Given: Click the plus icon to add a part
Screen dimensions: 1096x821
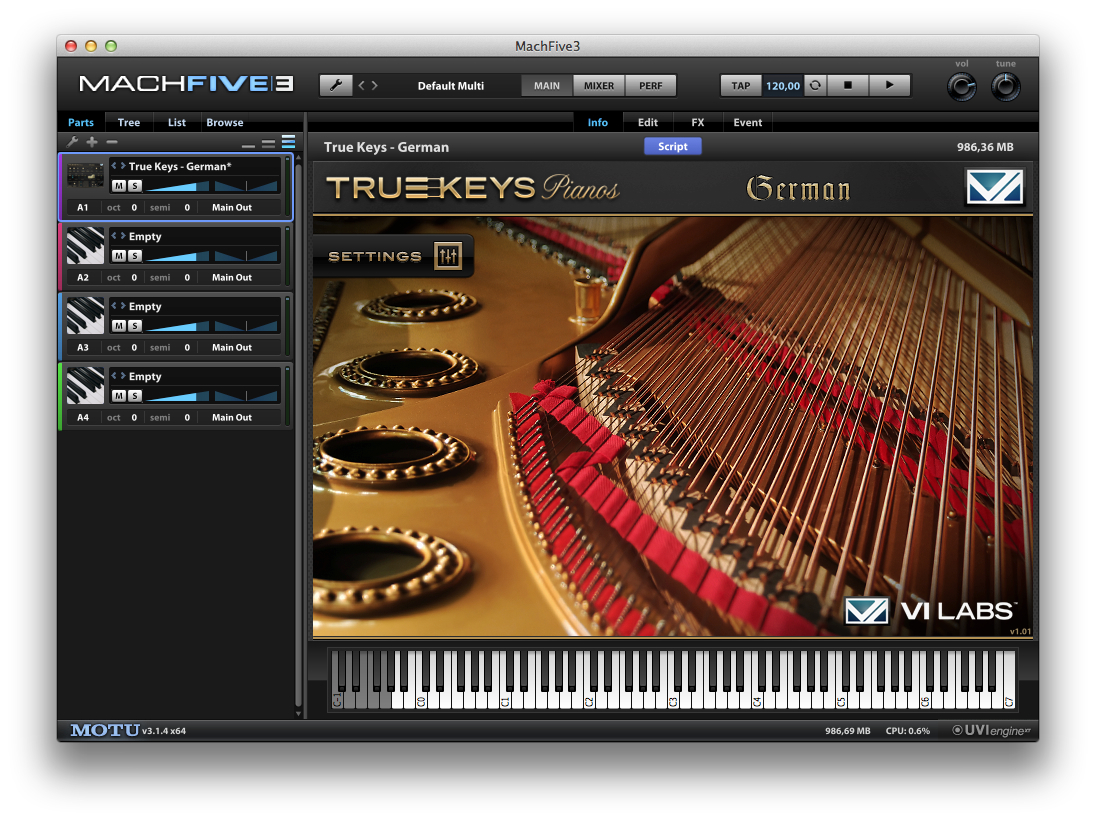Looking at the screenshot, I should [92, 142].
